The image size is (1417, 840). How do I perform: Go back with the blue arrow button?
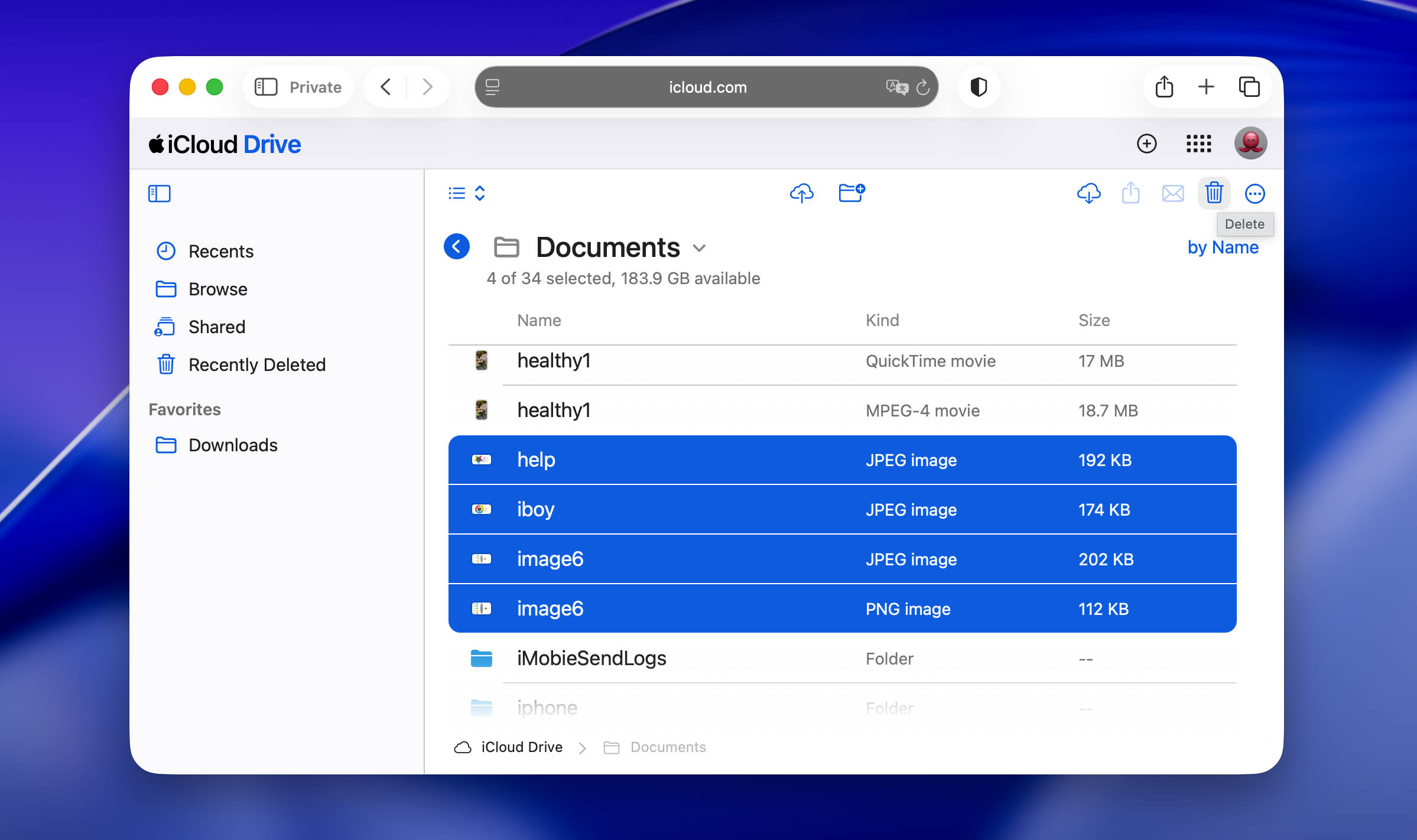[457, 246]
